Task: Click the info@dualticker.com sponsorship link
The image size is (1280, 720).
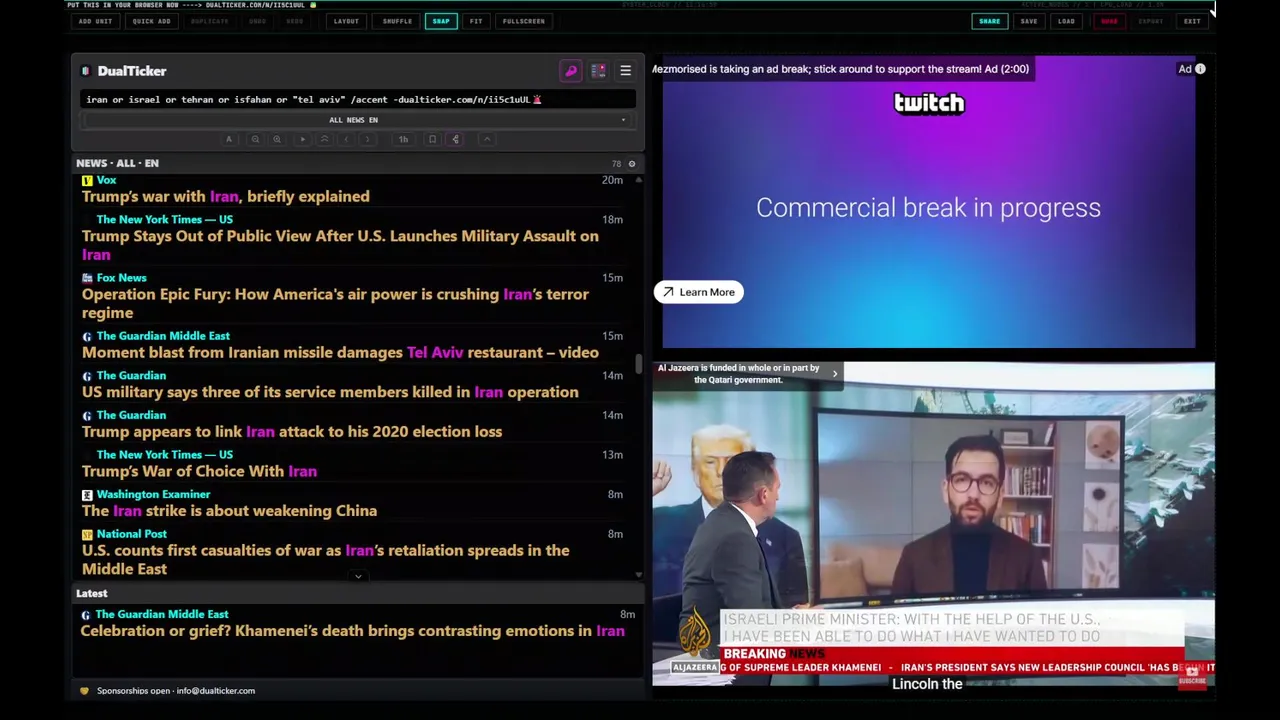Action: 216,691
